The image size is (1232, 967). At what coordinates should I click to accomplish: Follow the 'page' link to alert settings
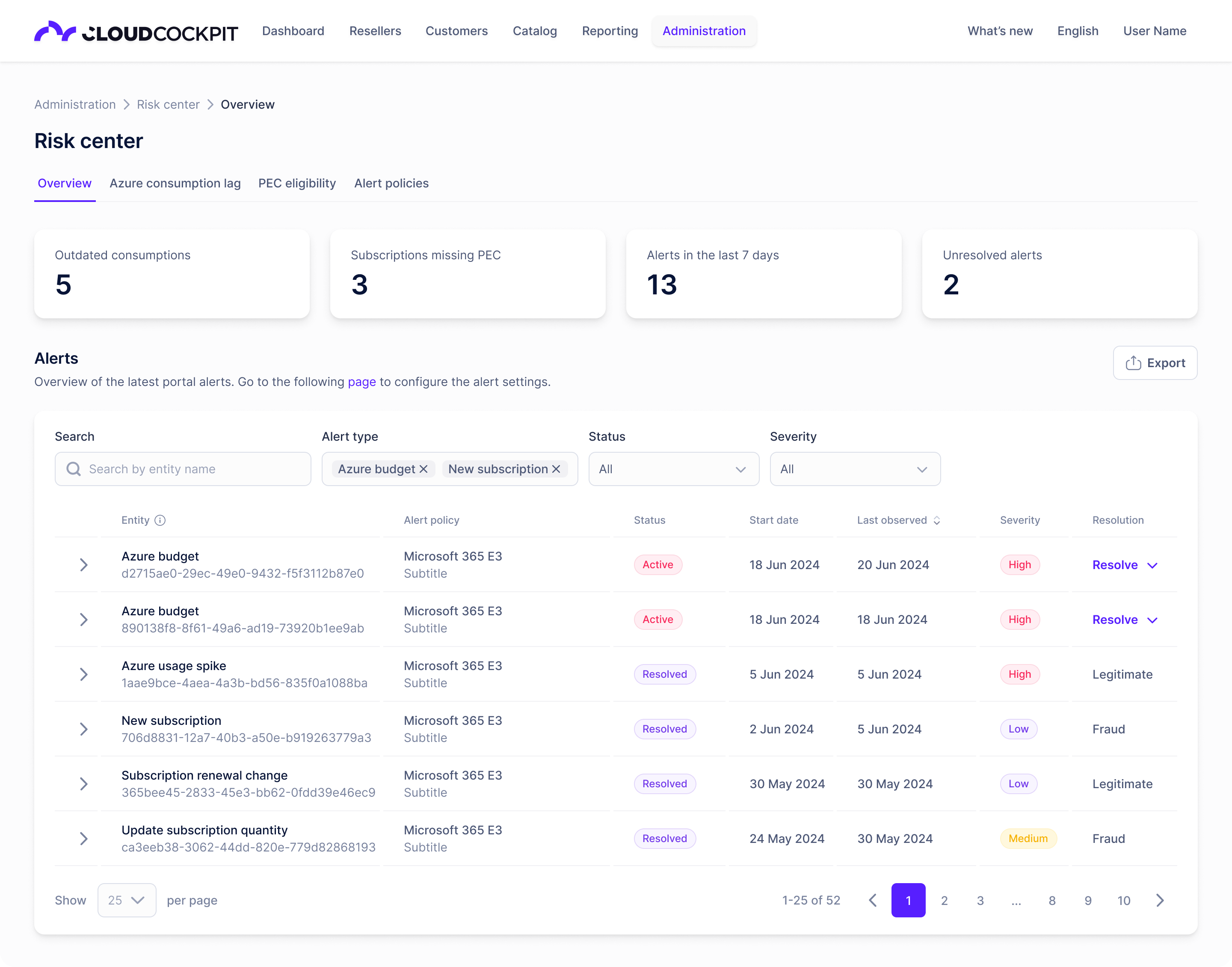pos(361,382)
